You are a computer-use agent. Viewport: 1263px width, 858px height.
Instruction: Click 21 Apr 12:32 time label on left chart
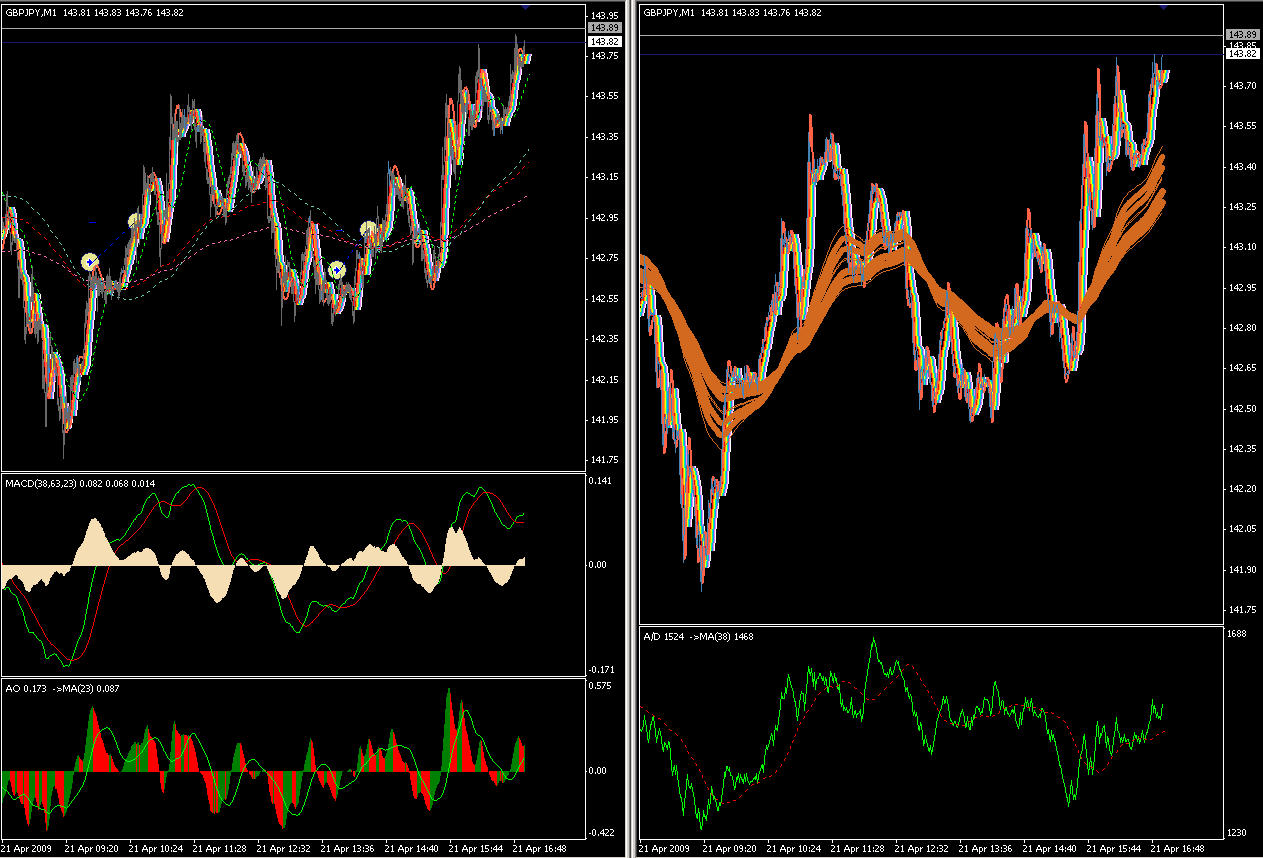(283, 848)
